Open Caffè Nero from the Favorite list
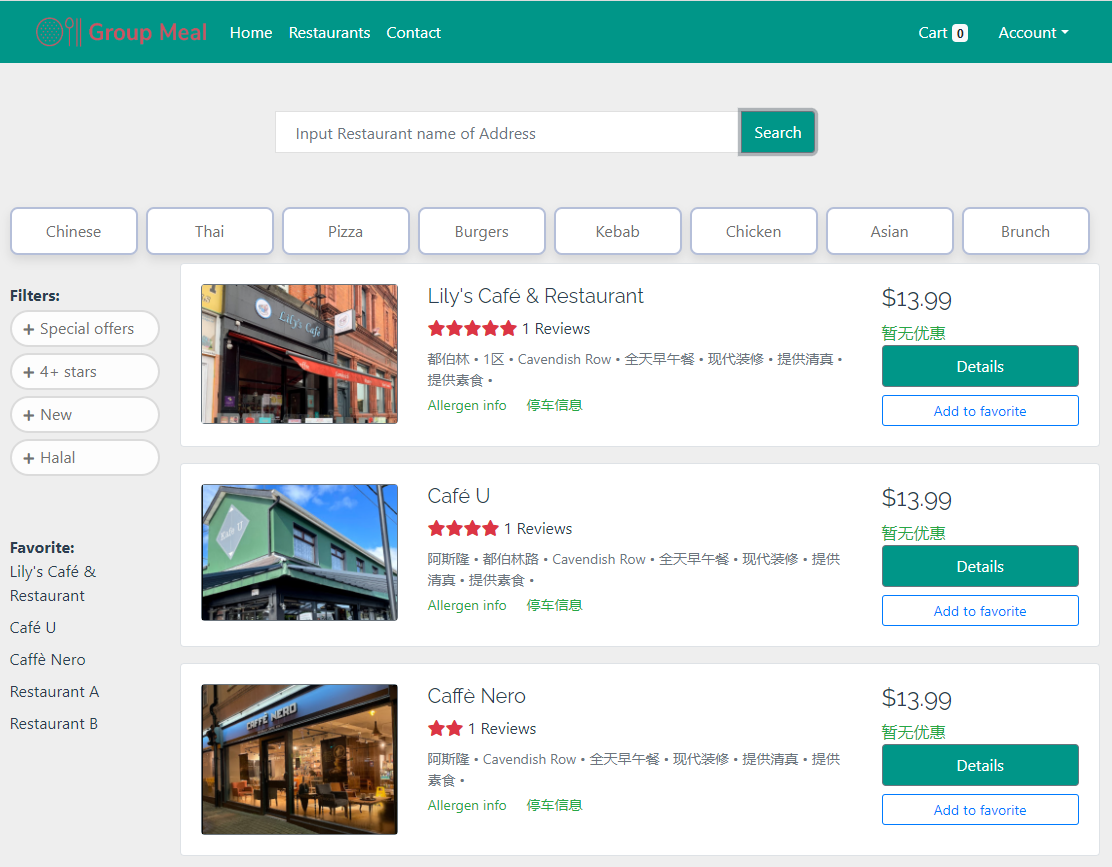 (48, 659)
